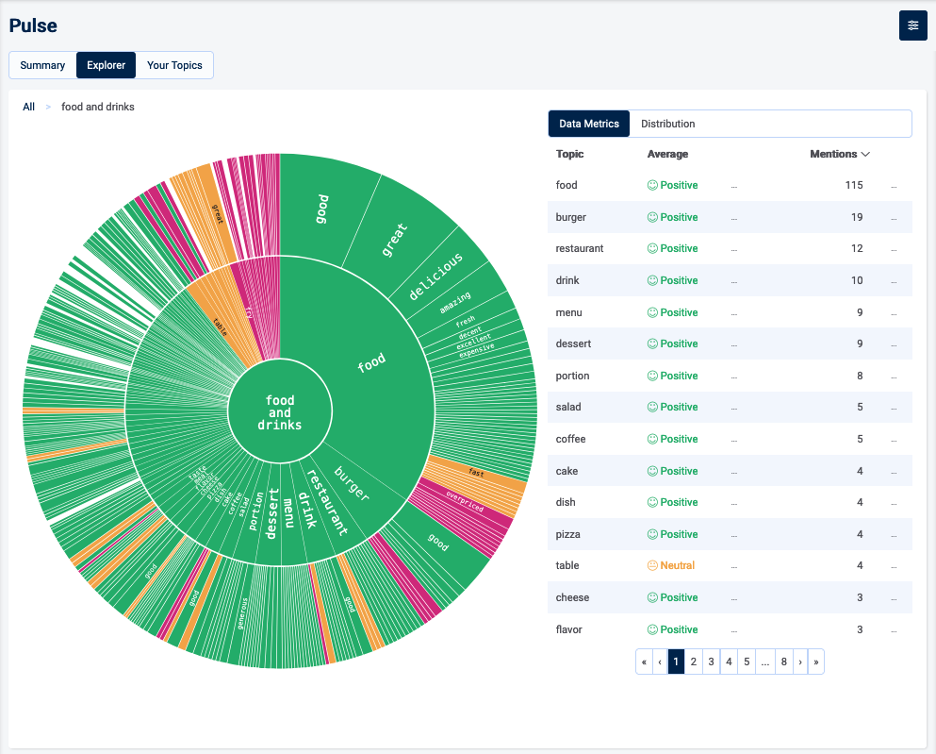The image size is (936, 754).
Task: Expand hidden pages via pagination ellipsis
Action: pyautogui.click(x=765, y=661)
